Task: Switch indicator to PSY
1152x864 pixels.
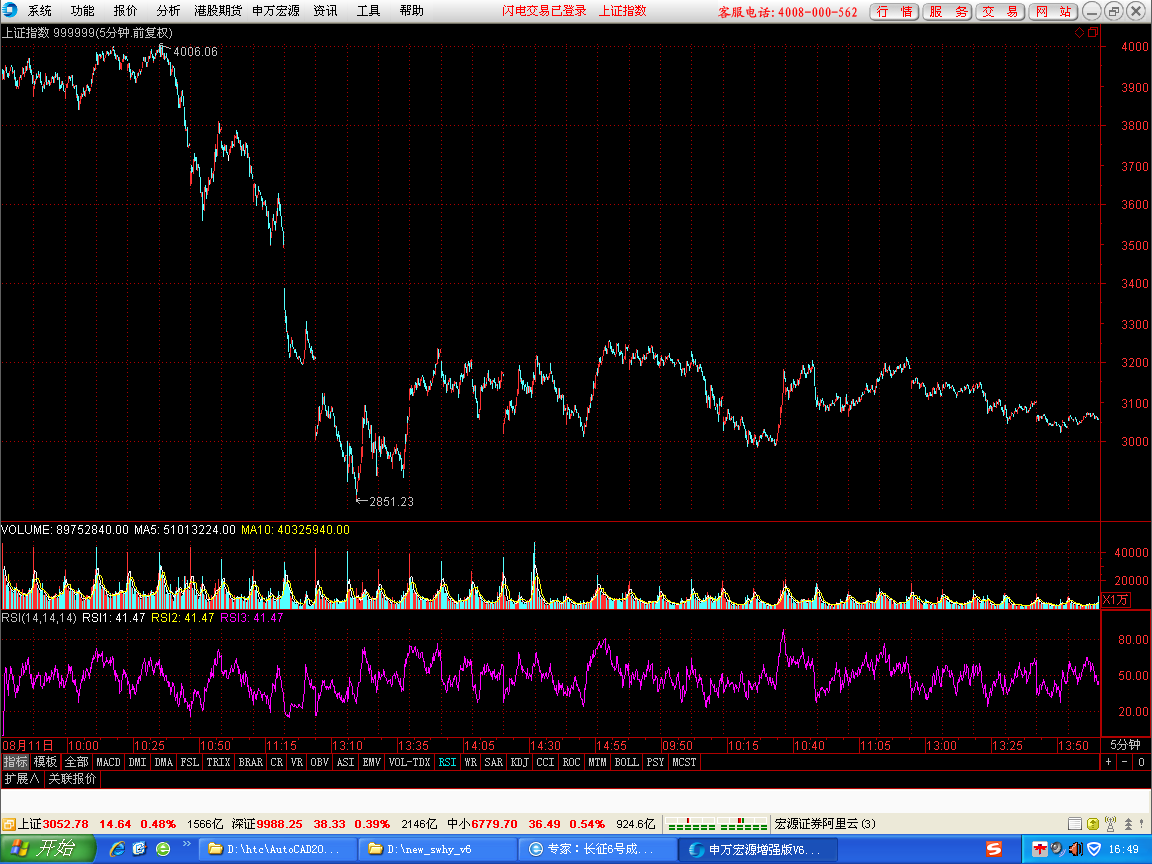Action: (655, 762)
